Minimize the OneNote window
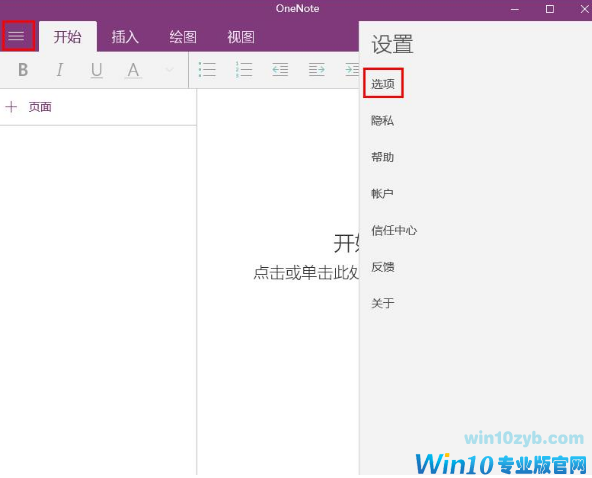Viewport: 592px width, 478px height. point(515,9)
